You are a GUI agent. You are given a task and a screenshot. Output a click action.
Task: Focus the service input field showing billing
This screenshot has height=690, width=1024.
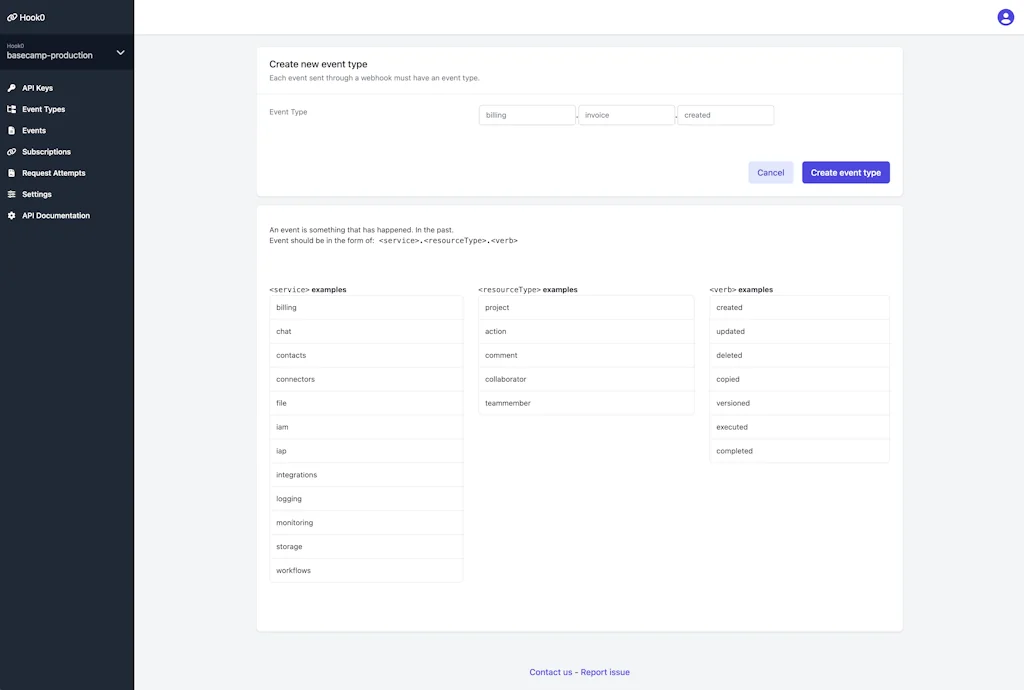527,115
